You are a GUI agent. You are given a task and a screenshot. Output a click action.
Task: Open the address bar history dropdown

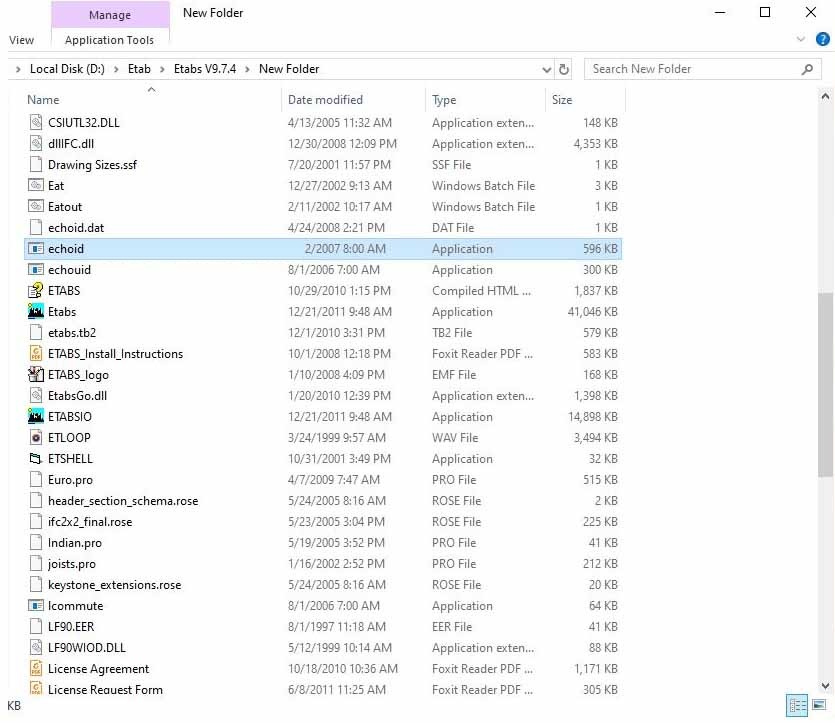click(x=547, y=69)
